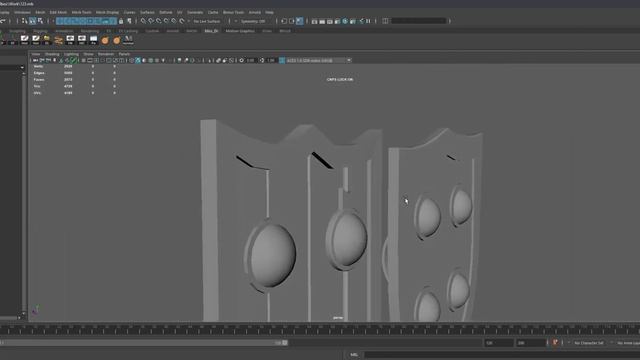Toggle the Auto Keyframe button
The width and height of the screenshot is (640, 360).
coord(555,343)
